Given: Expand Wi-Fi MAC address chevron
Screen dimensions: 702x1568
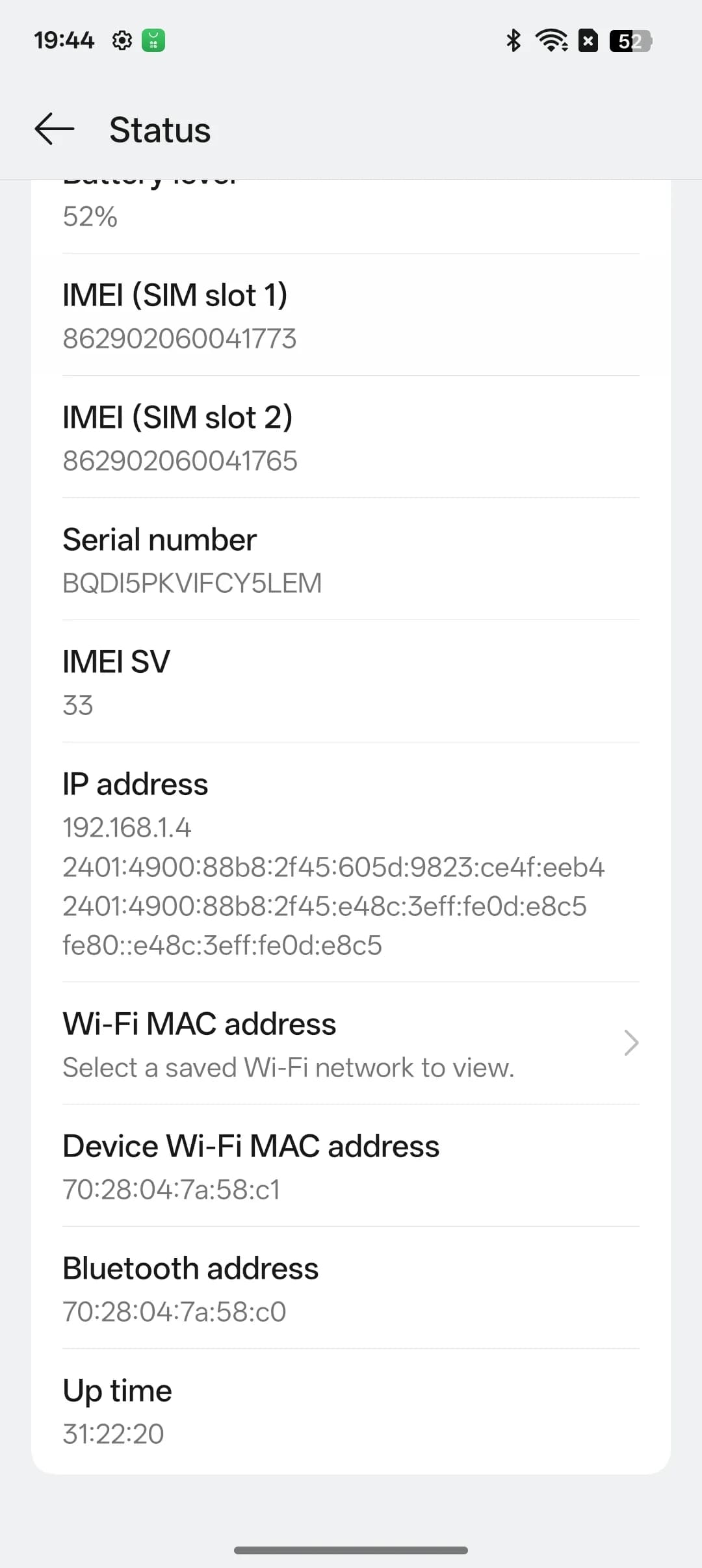Looking at the screenshot, I should [630, 1043].
